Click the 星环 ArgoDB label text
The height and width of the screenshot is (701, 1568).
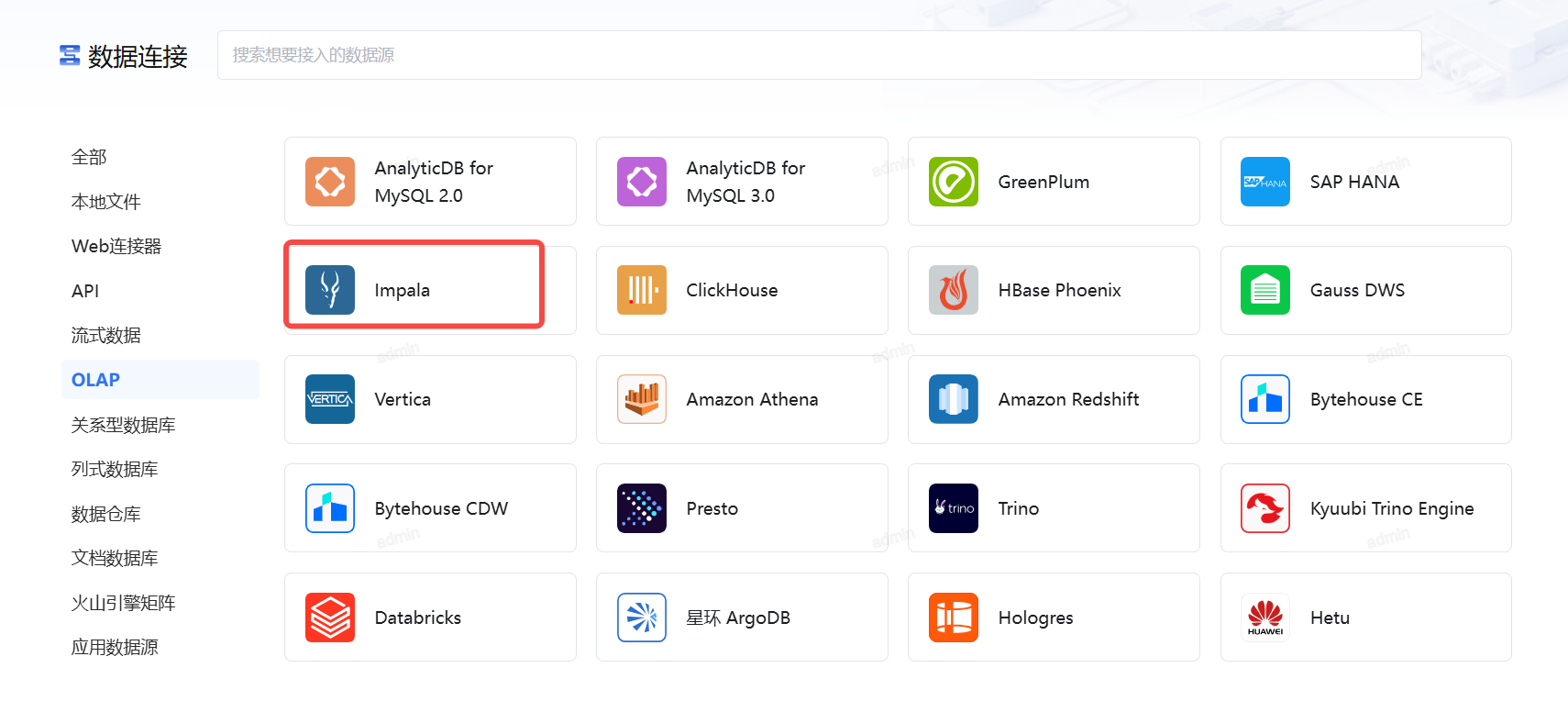738,618
